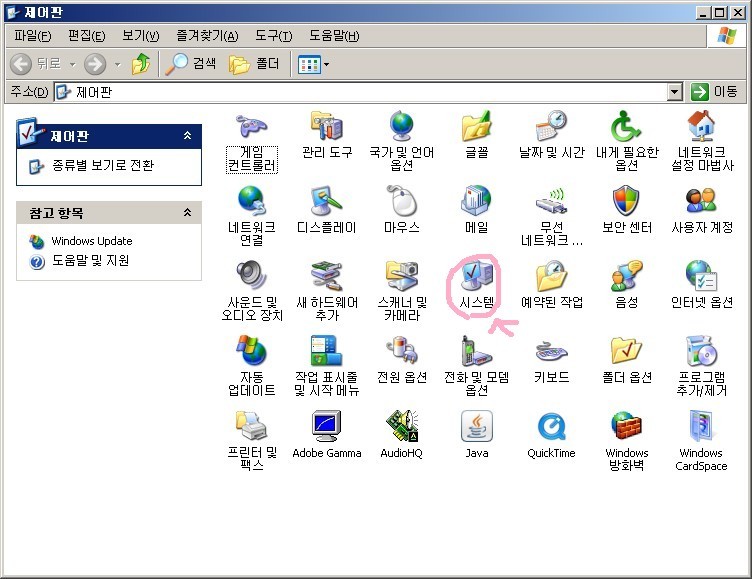Click the 검색 toolbar button
Viewport: 752px width, 579px height.
(191, 63)
